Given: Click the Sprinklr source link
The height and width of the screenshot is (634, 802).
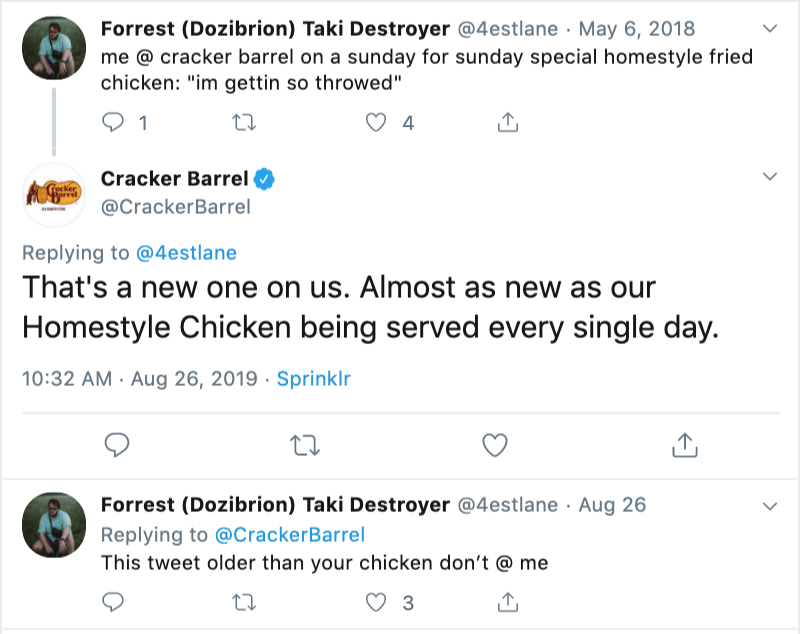Looking at the screenshot, I should click(x=313, y=379).
